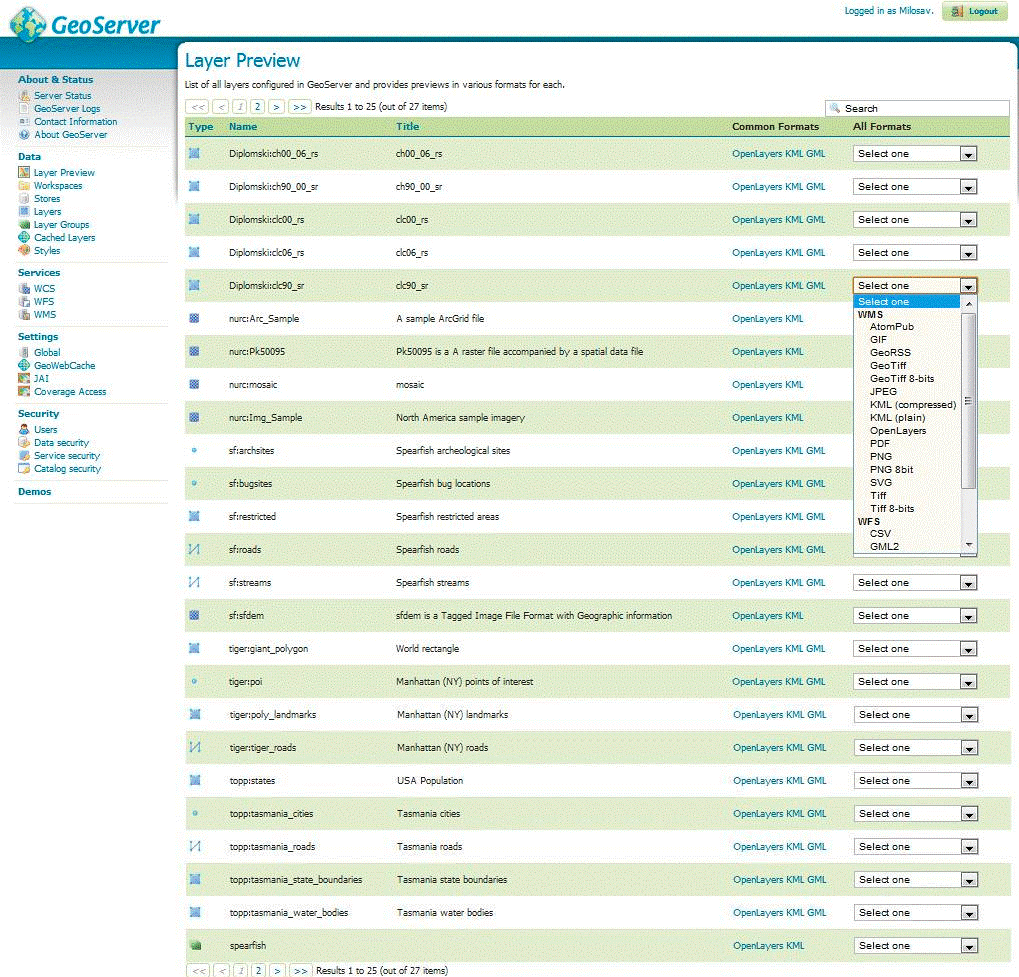Image resolution: width=1019 pixels, height=977 pixels.
Task: Click the Server Status icon in sidebar
Action: coord(25,96)
